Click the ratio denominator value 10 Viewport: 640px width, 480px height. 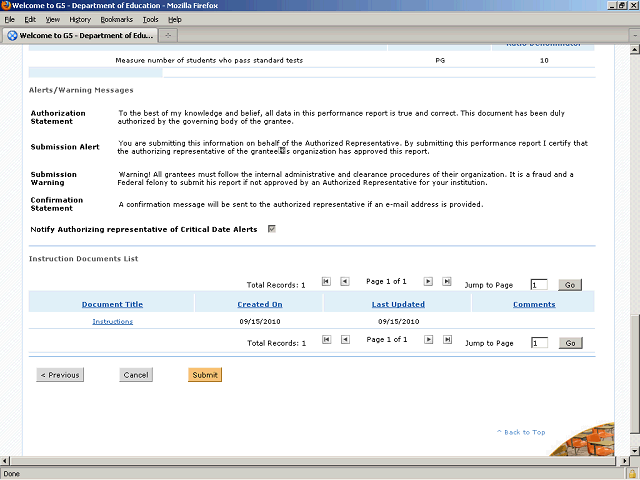[544, 60]
